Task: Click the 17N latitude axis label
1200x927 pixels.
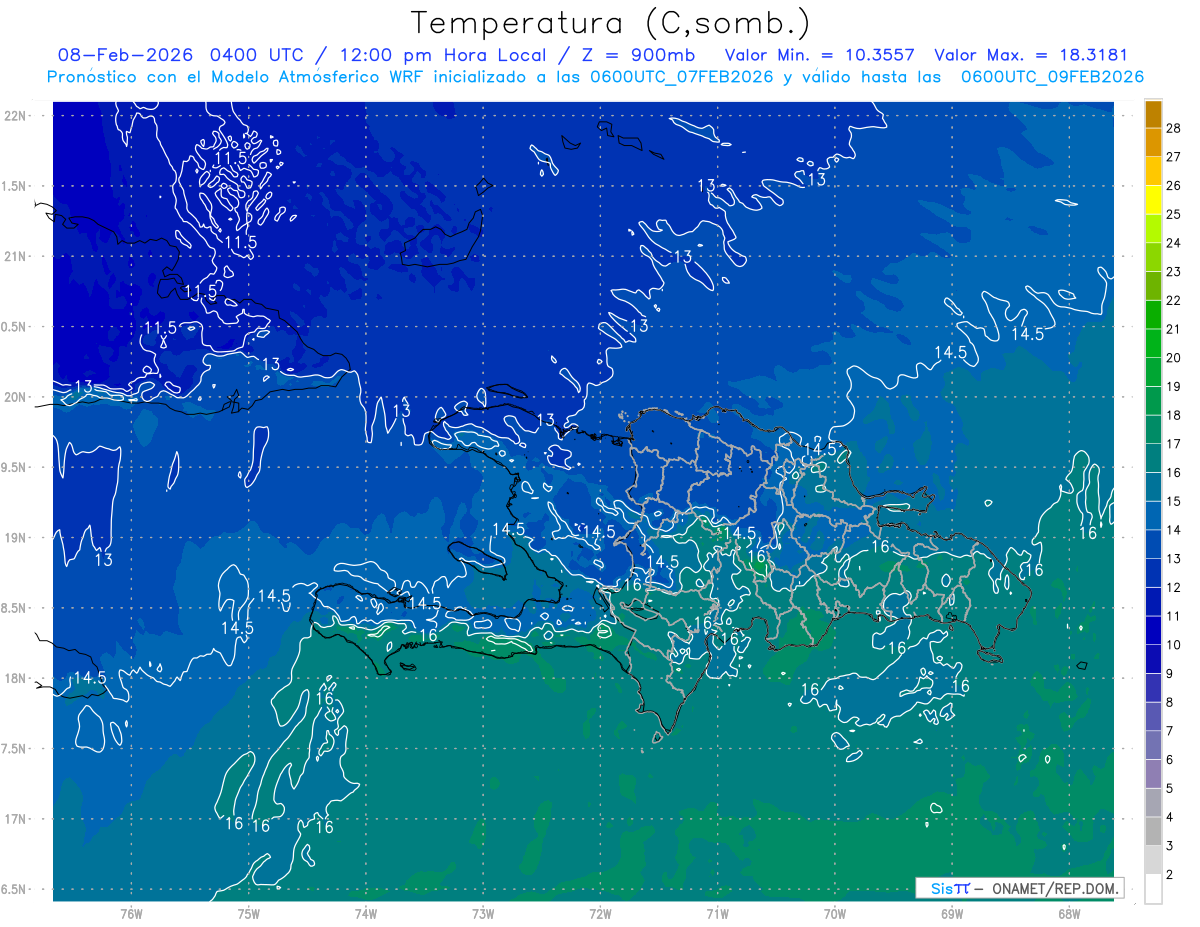Action: (x=15, y=819)
